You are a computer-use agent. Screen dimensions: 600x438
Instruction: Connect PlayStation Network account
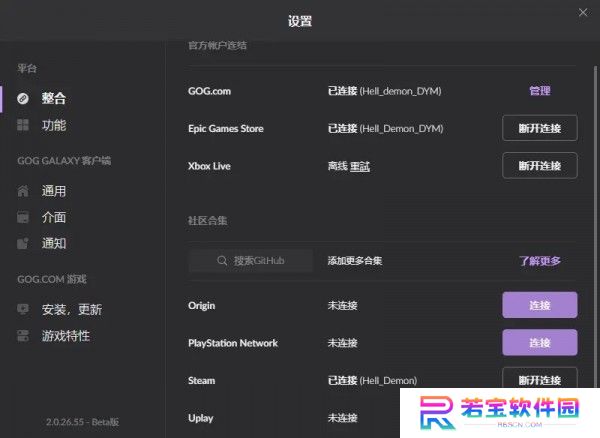pyautogui.click(x=540, y=342)
